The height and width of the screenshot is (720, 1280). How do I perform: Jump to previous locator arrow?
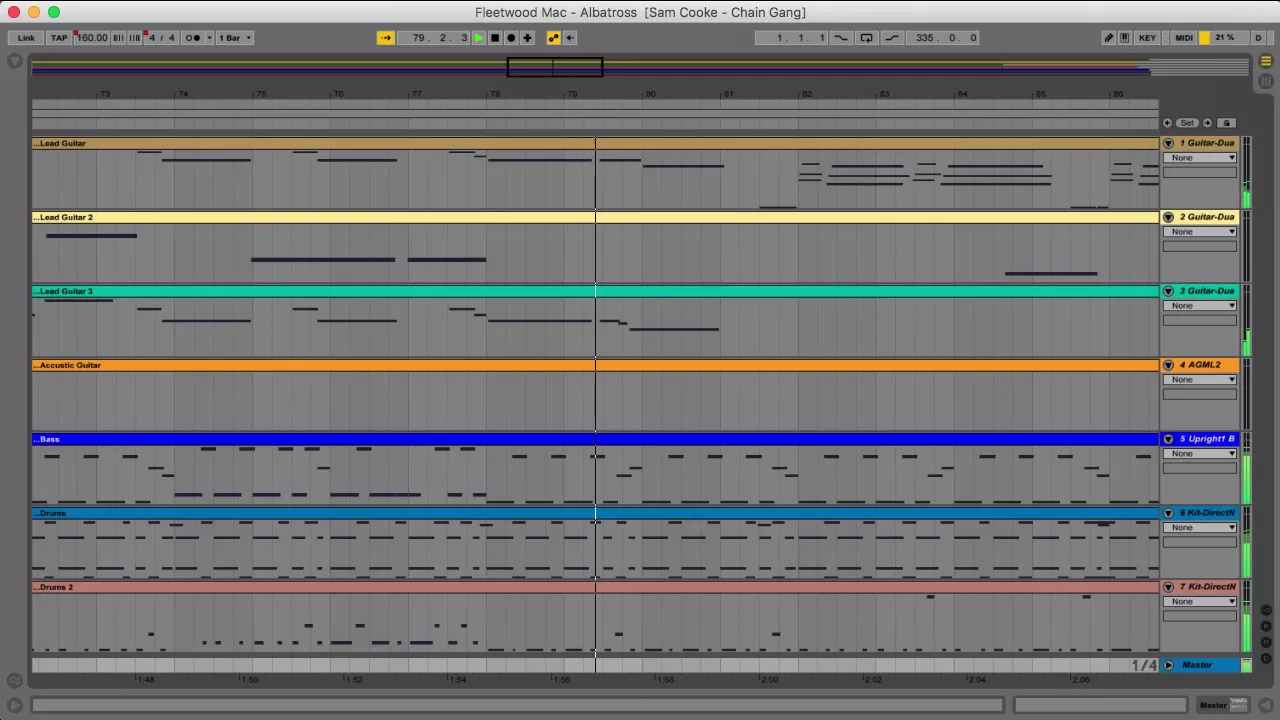pos(1167,123)
